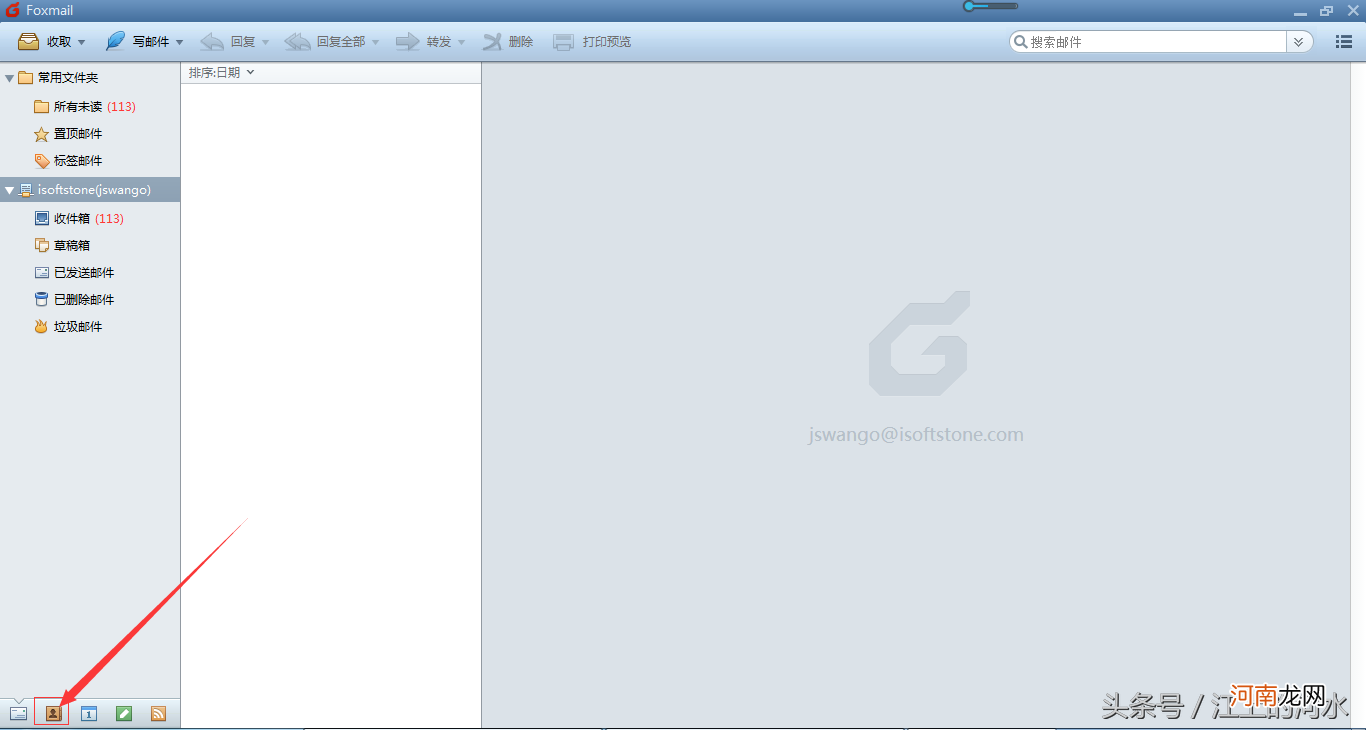This screenshot has width=1366, height=730.
Task: Click the 回复全部 reply-all button
Action: tap(324, 42)
